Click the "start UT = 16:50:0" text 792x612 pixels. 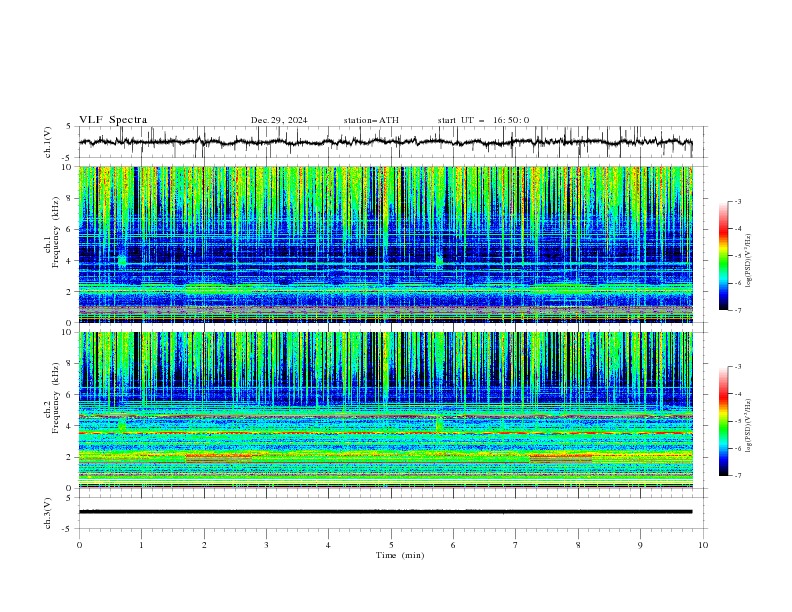tap(483, 120)
